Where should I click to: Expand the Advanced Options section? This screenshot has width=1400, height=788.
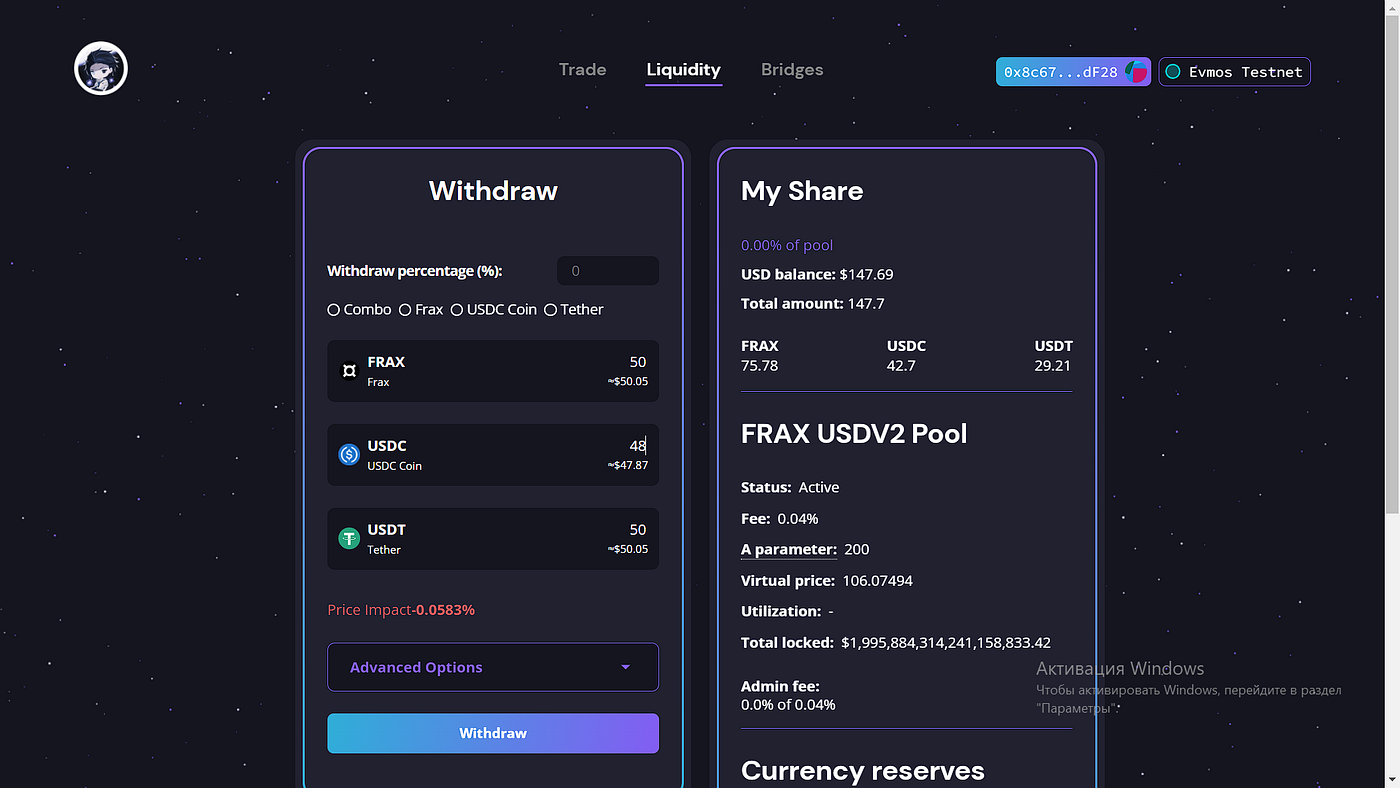pyautogui.click(x=493, y=667)
